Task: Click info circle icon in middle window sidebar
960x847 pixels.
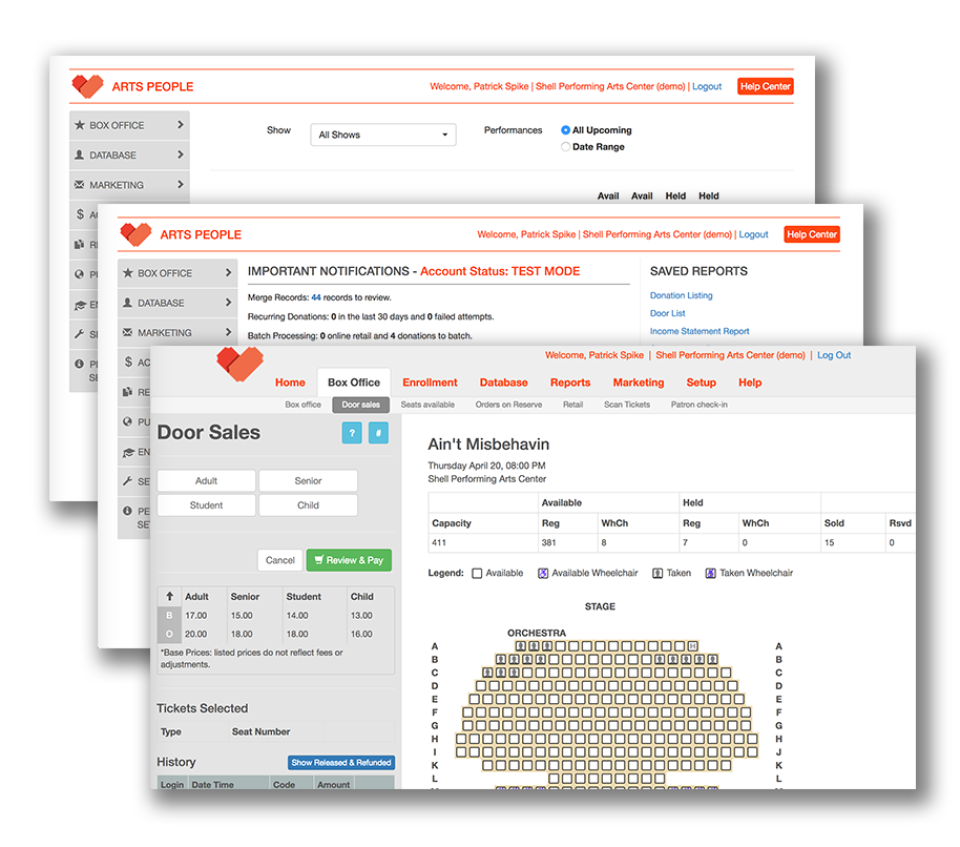Action: pyautogui.click(x=127, y=511)
